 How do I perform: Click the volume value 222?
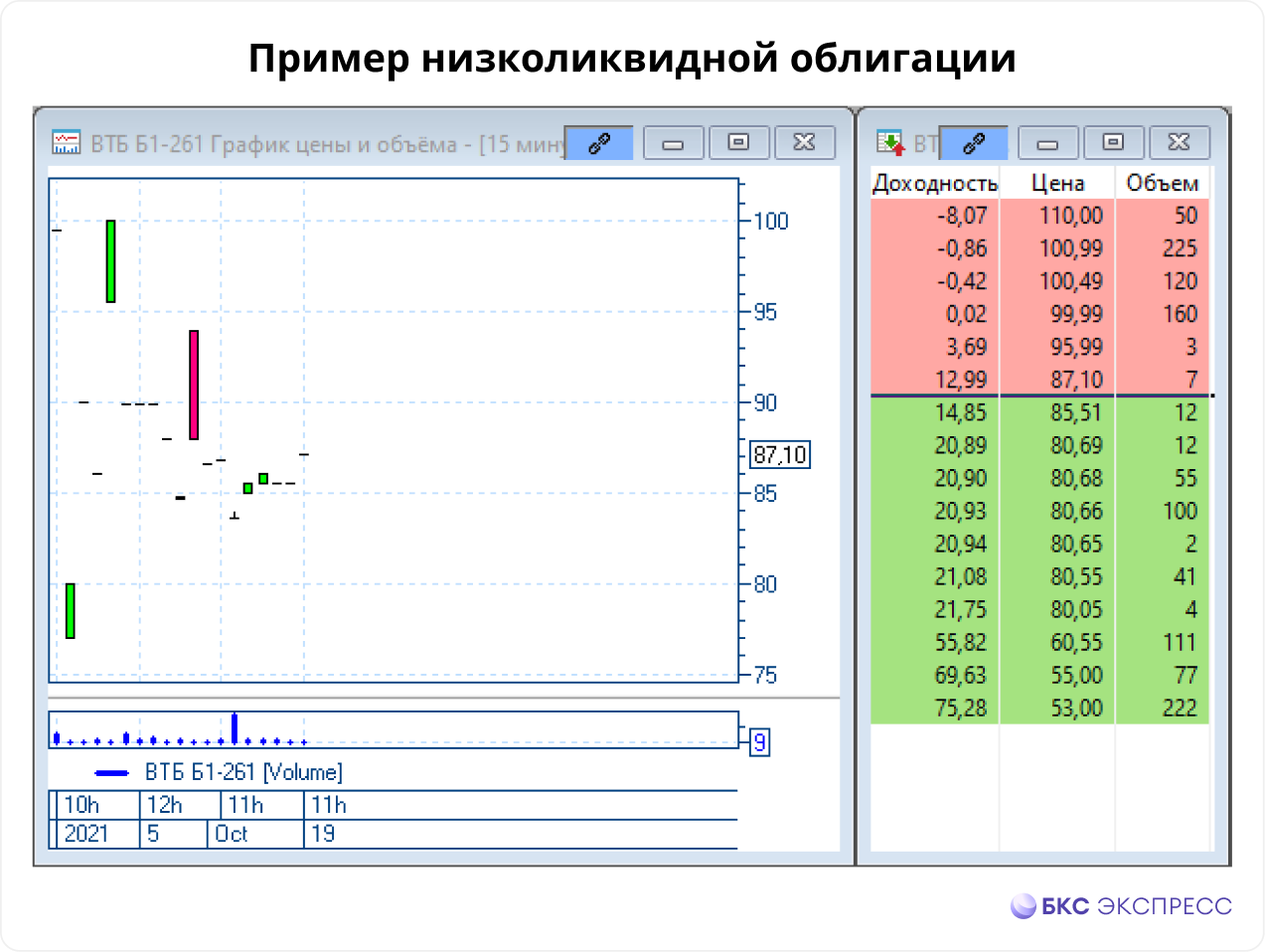[x=1180, y=708]
